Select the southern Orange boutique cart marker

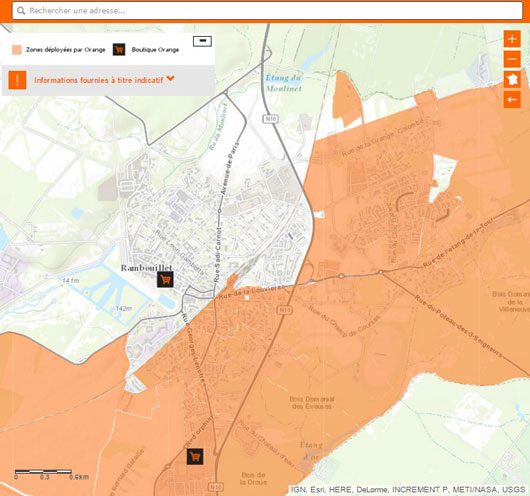pyautogui.click(x=195, y=456)
